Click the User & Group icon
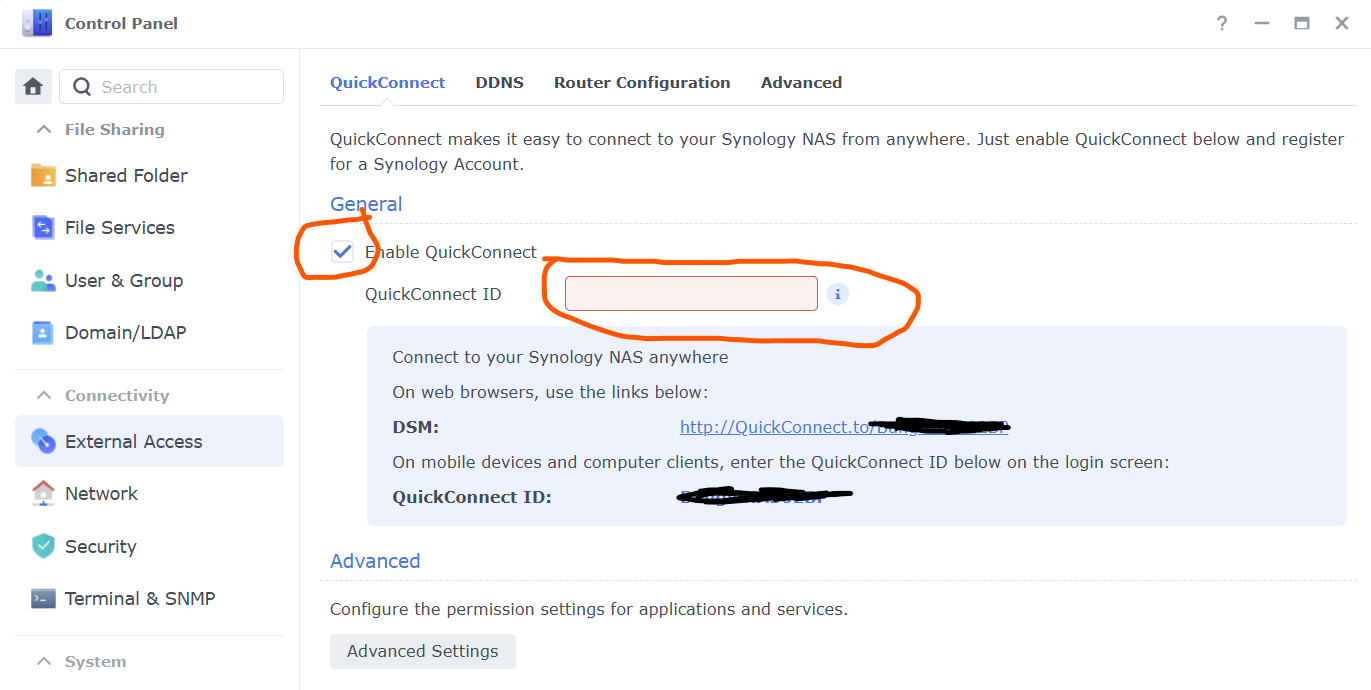The width and height of the screenshot is (1371, 690). pos(43,281)
